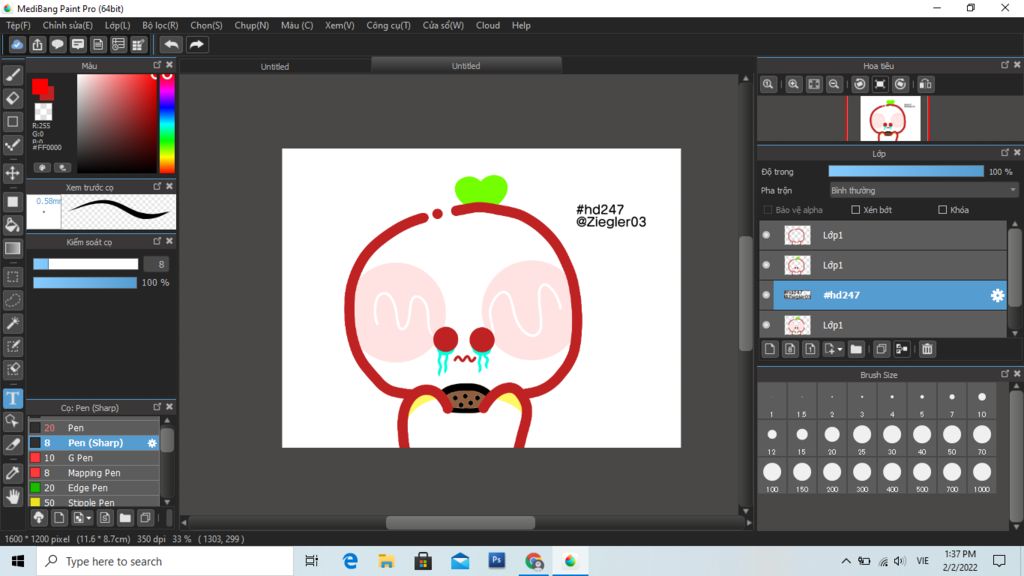Select the Eraser tool
Viewport: 1024px width, 576px height.
[13, 98]
